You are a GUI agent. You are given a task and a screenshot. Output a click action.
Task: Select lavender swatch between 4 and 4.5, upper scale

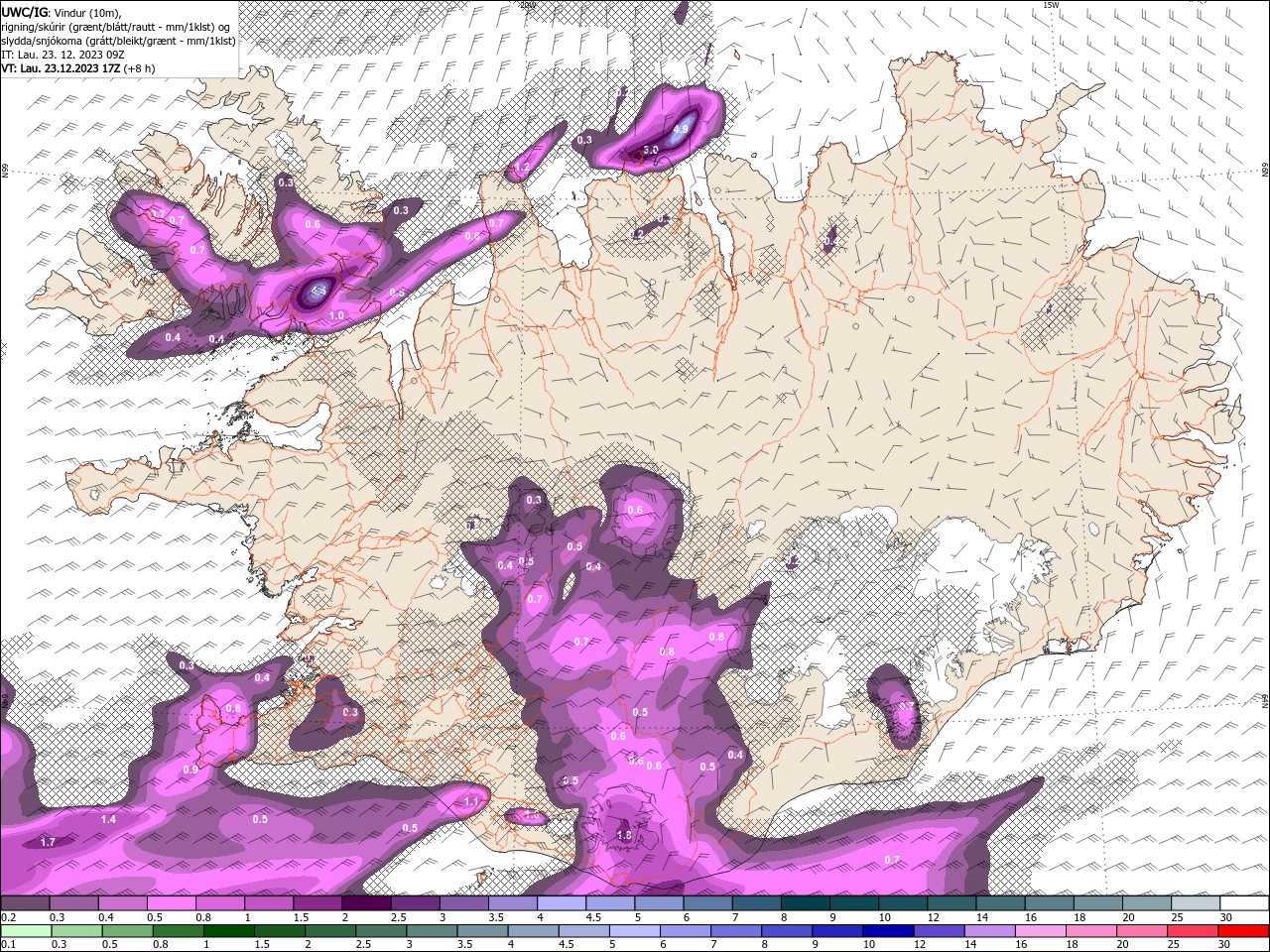click(x=562, y=903)
